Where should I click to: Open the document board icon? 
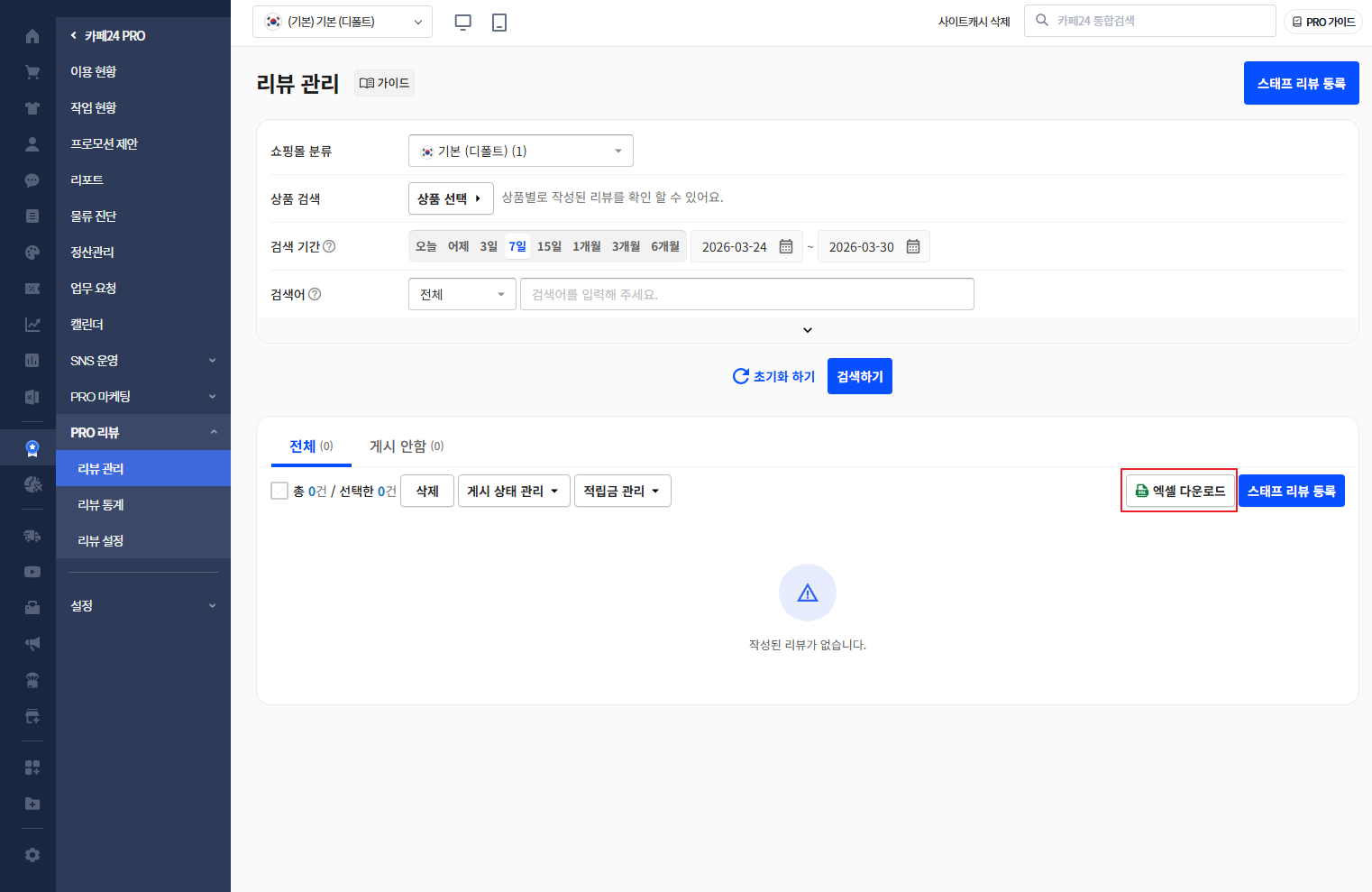(32, 216)
